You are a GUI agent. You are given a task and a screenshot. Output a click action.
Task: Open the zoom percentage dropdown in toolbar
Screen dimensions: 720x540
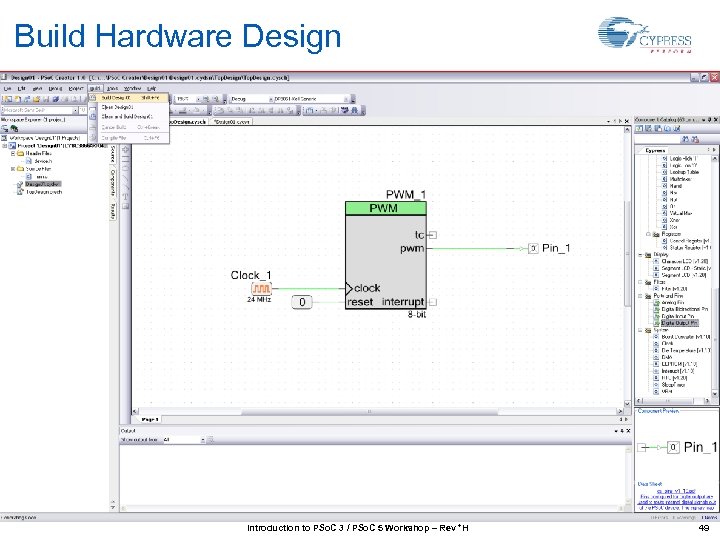pyautogui.click(x=189, y=99)
